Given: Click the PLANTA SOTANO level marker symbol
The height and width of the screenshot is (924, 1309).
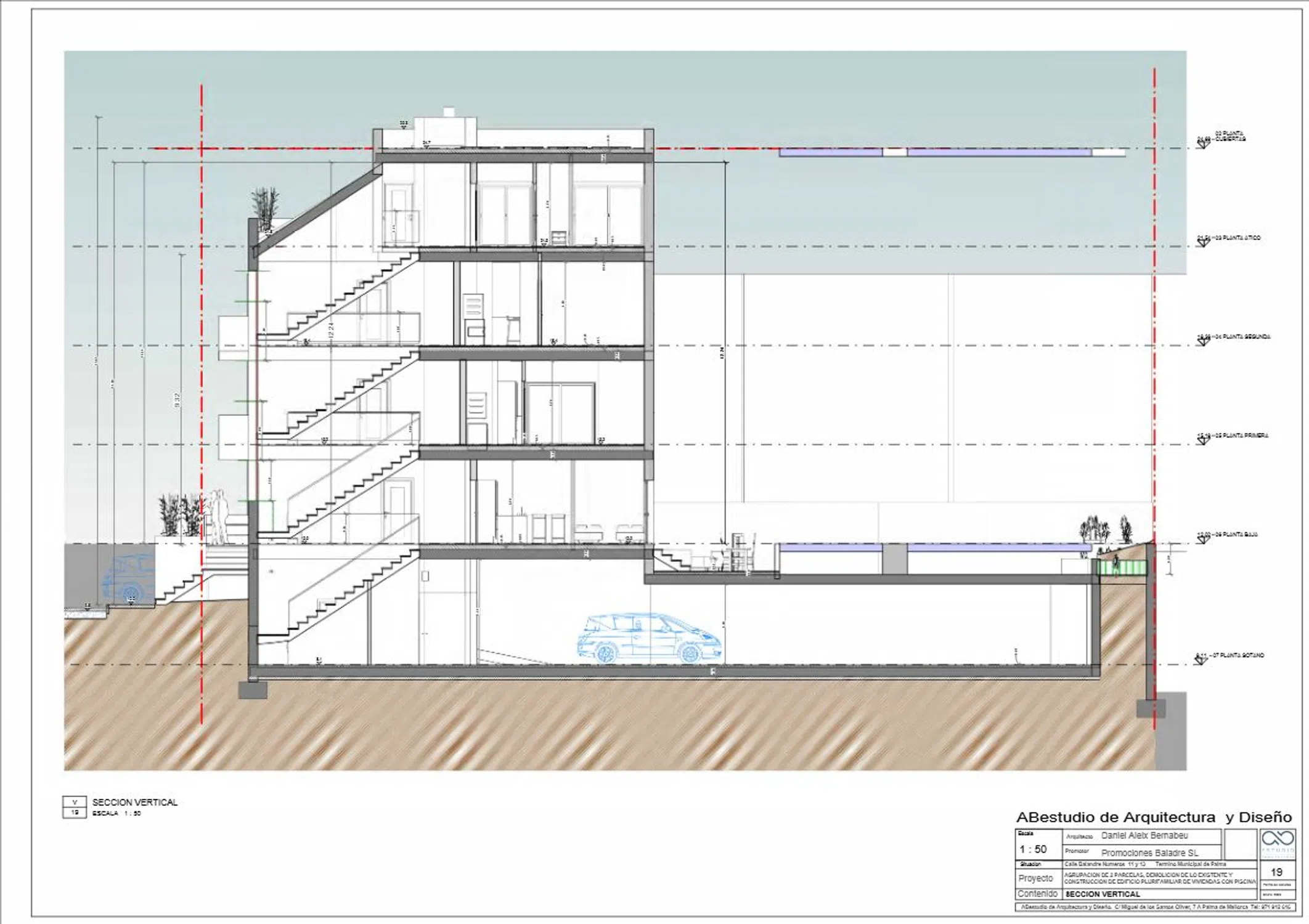Looking at the screenshot, I should click(1201, 660).
